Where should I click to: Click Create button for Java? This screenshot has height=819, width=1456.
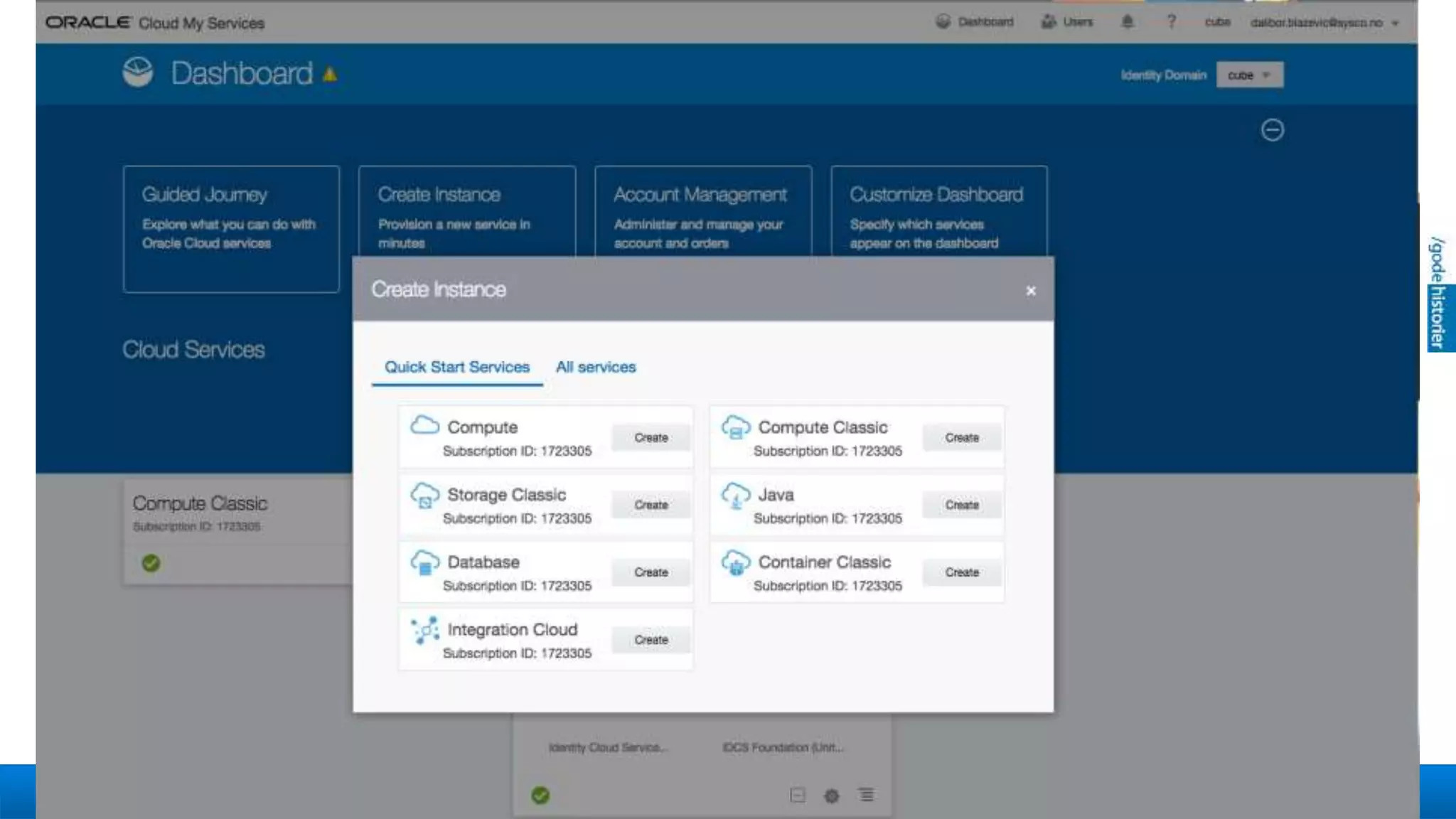961,505
